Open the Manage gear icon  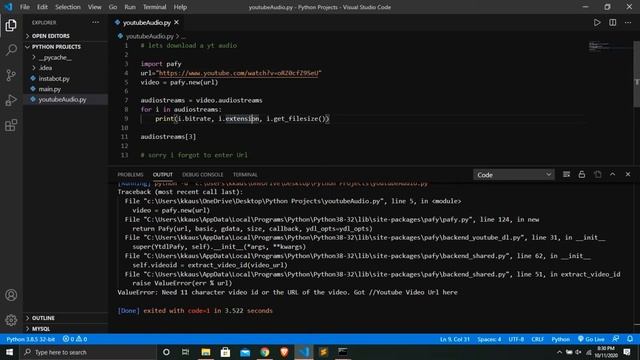(11, 320)
